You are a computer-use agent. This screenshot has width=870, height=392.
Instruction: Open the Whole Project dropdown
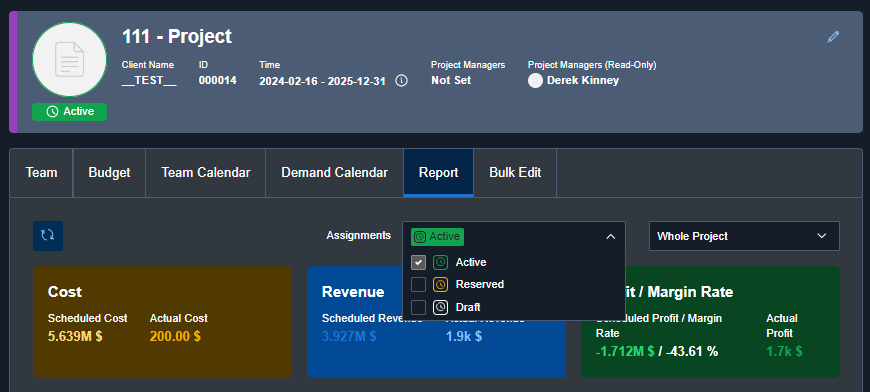(x=744, y=236)
